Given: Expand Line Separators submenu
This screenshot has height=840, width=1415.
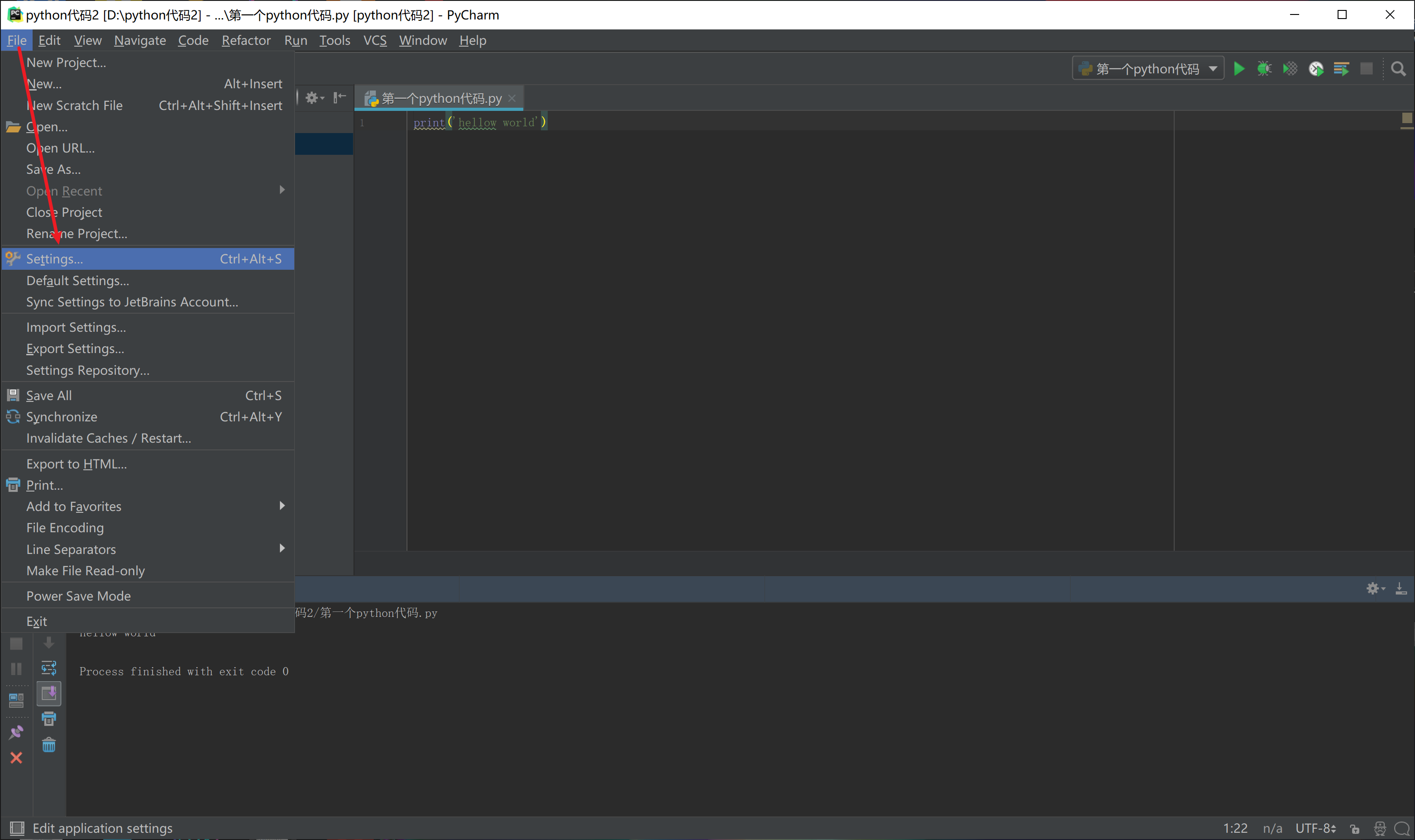Looking at the screenshot, I should tap(148, 549).
